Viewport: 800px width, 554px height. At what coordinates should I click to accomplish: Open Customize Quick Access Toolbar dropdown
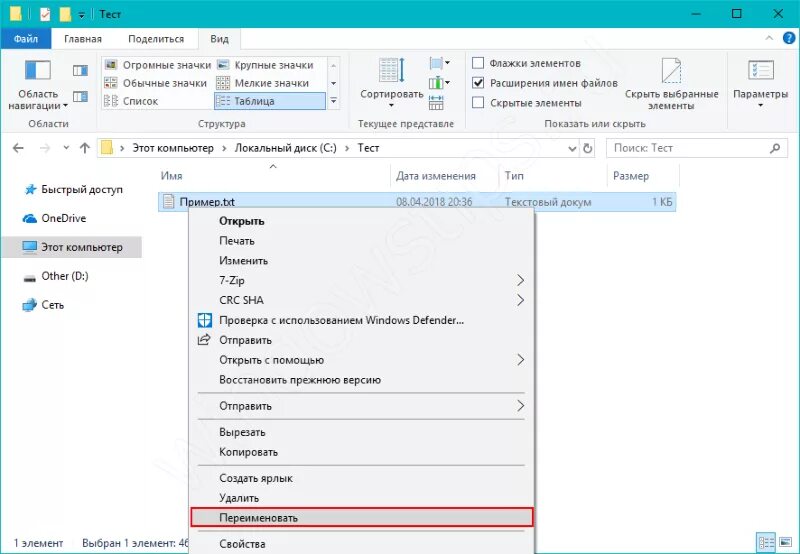tap(81, 15)
